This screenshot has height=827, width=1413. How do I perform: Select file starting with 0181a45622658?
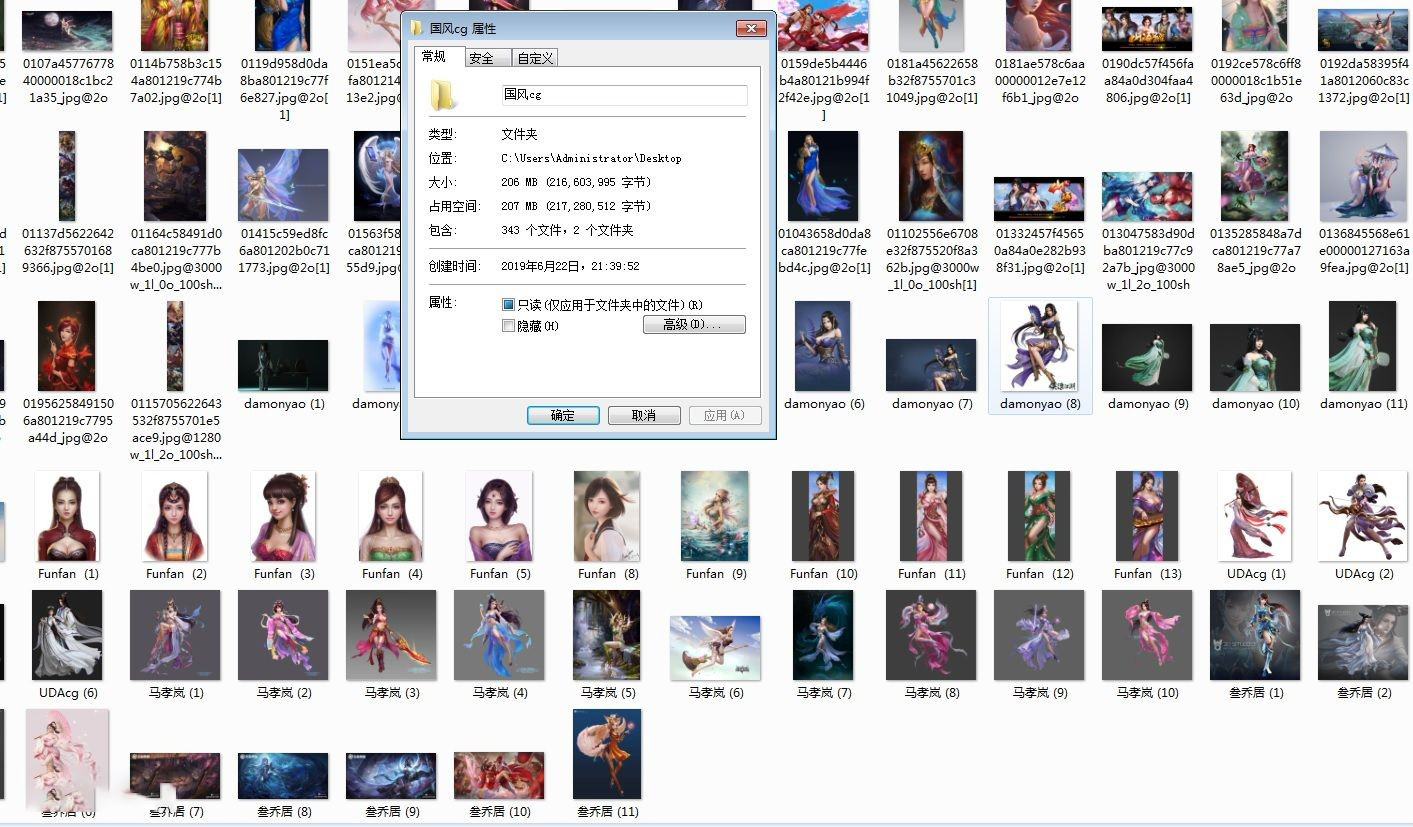click(x=931, y=25)
